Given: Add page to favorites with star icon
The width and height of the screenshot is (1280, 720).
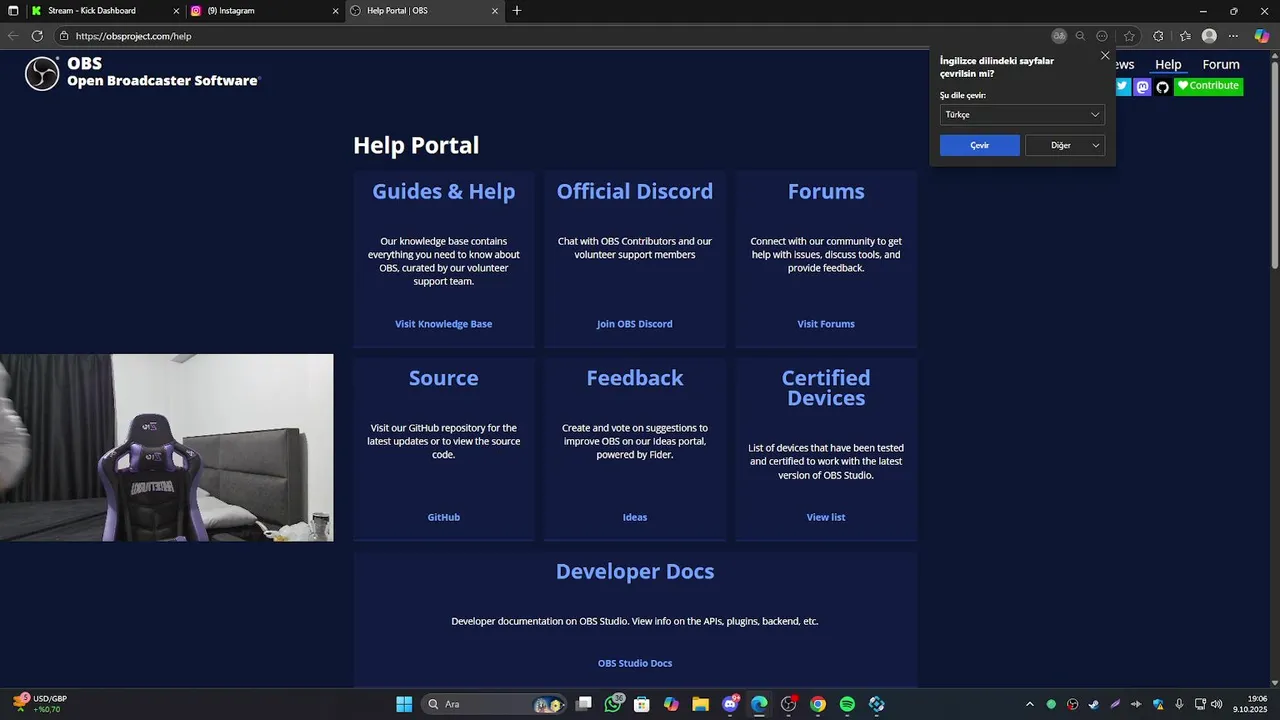Looking at the screenshot, I should pos(1129,36).
